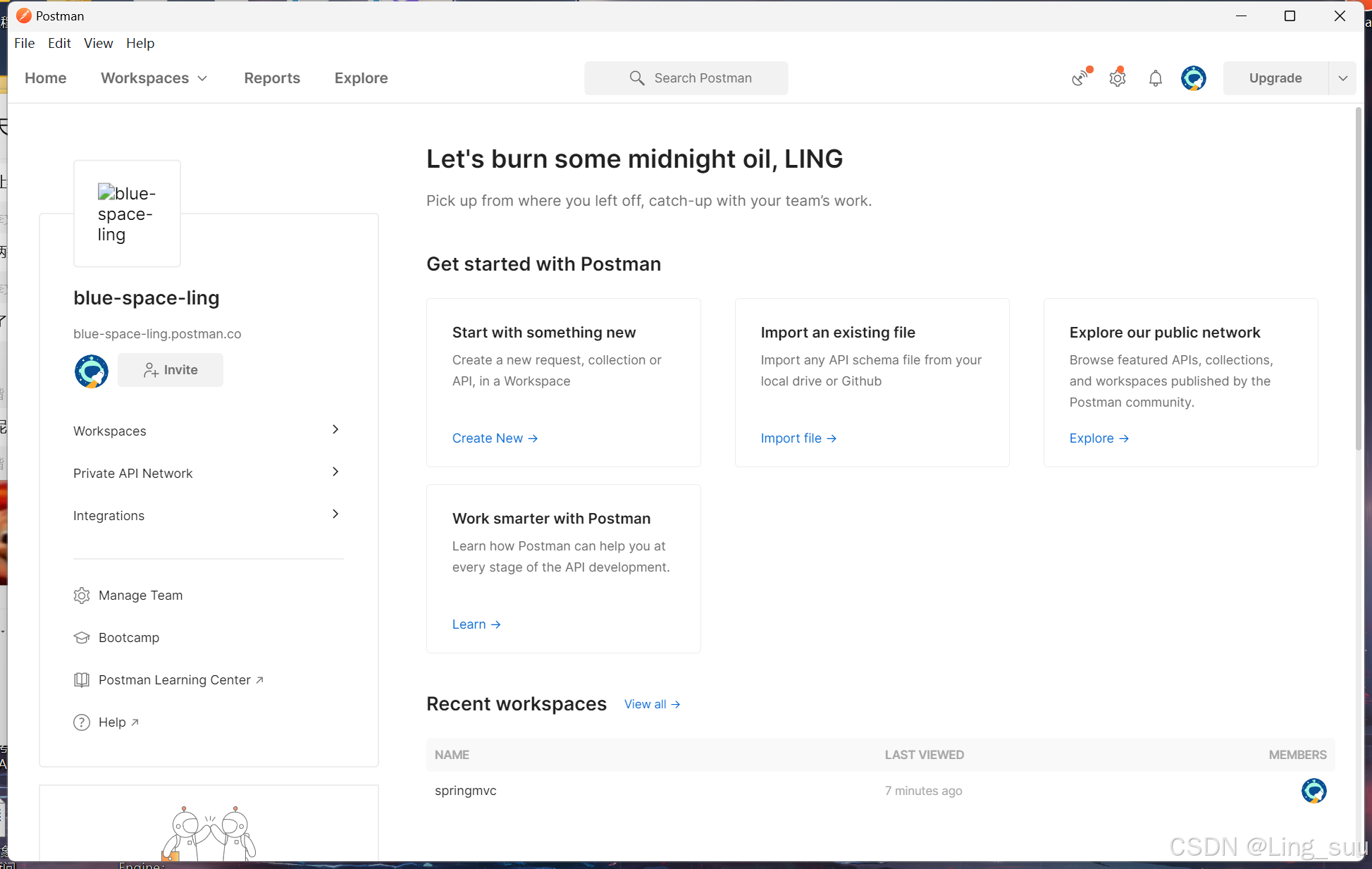Image resolution: width=1372 pixels, height=869 pixels.
Task: Expand the arrow next to Upgrade
Action: [1342, 78]
